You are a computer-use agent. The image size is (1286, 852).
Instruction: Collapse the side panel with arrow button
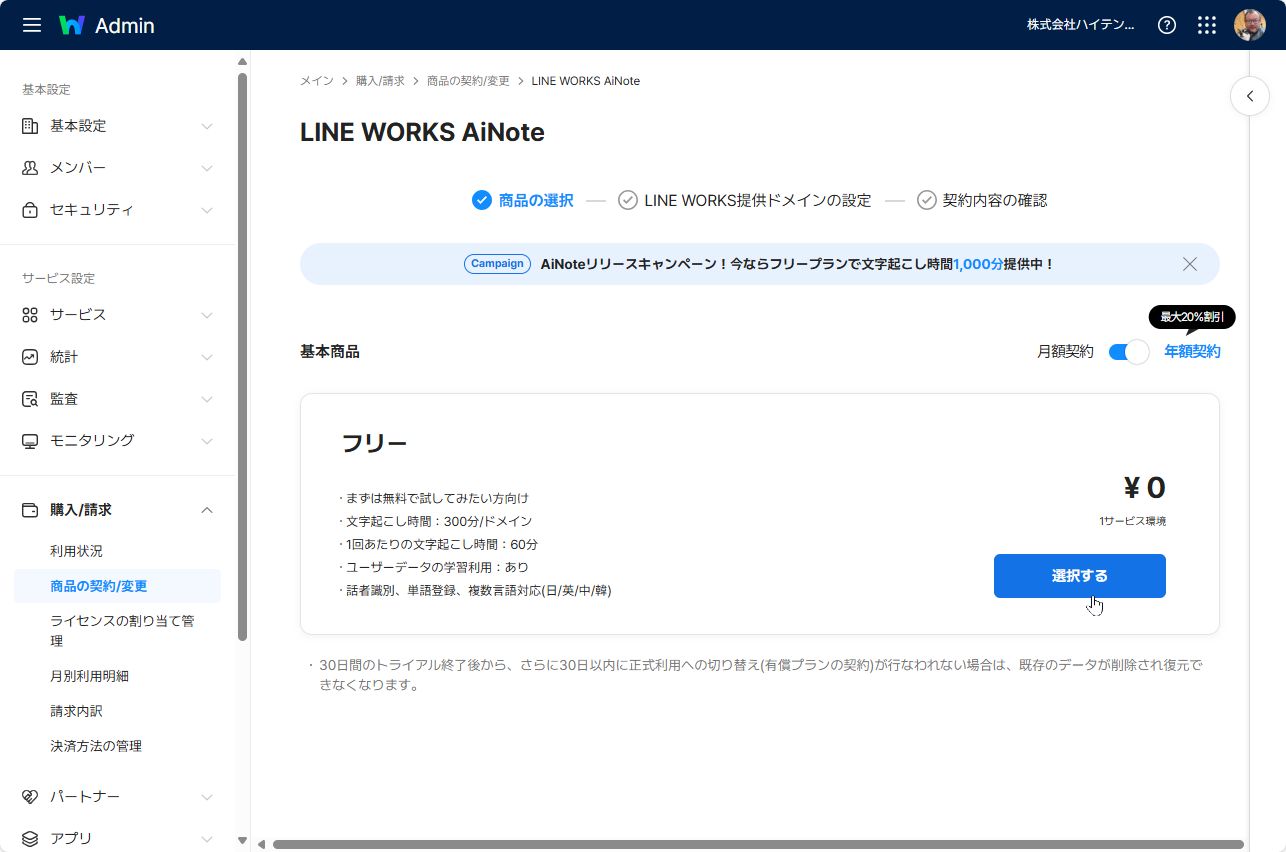coord(1250,97)
